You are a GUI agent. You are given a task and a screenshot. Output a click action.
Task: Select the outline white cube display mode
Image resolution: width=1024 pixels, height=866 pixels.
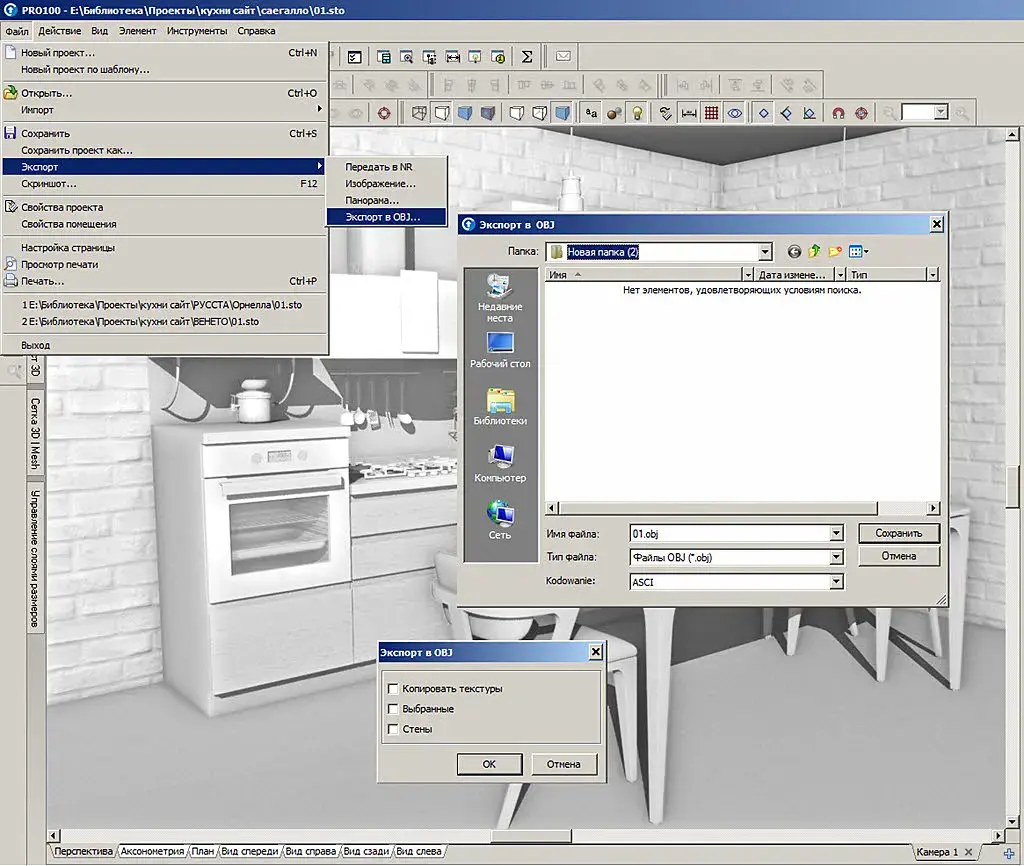442,113
